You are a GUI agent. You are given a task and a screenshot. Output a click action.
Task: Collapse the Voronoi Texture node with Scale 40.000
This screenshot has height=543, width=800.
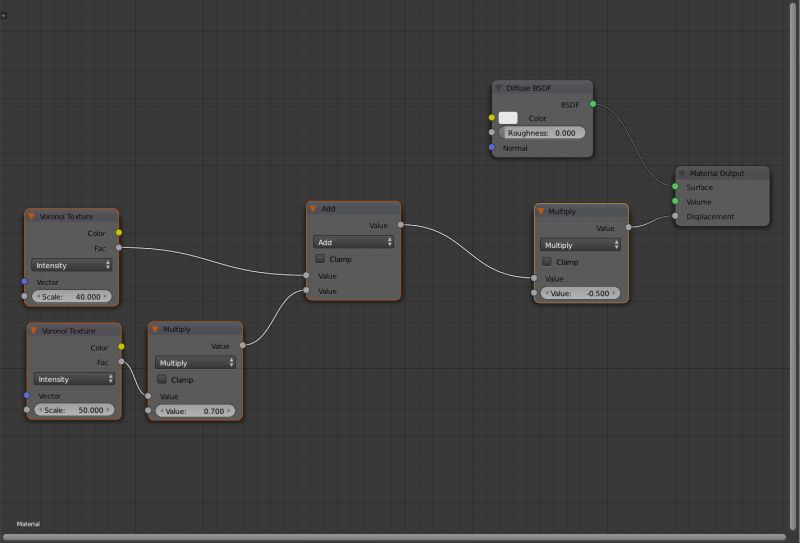[x=32, y=216]
